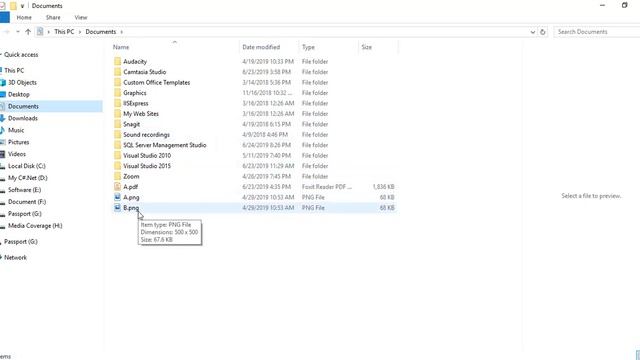Open Videos in navigation pane
Screen dimensions: 640x360
[x=17, y=154]
